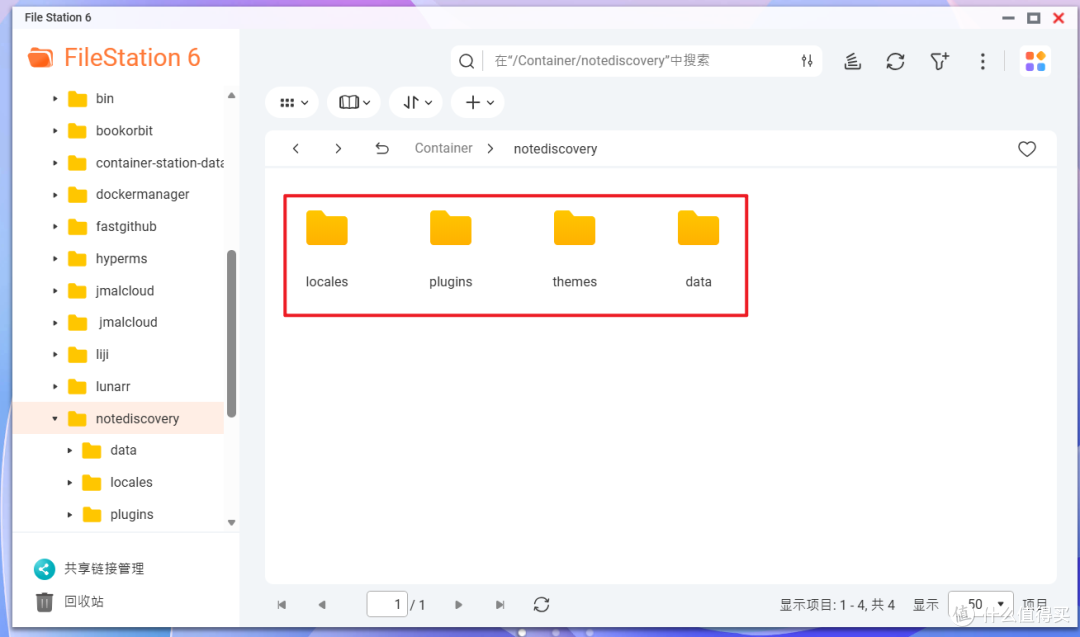Open share link management icon
The image size is (1080, 637).
click(44, 569)
